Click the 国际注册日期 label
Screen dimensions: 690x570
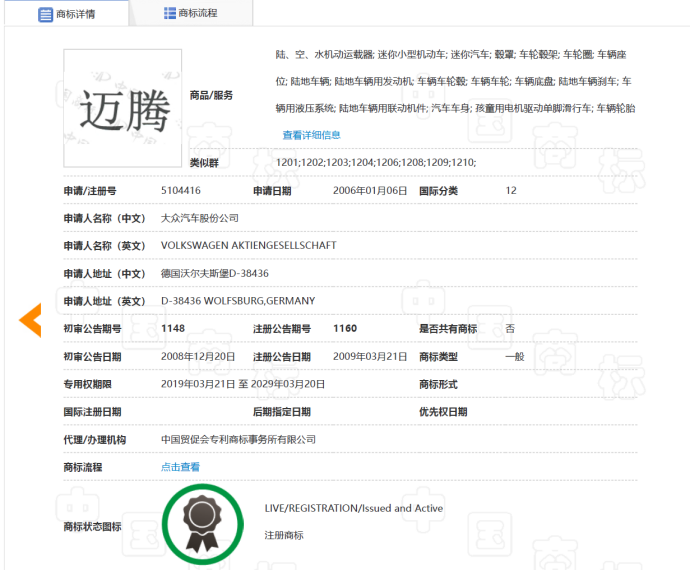click(x=92, y=412)
